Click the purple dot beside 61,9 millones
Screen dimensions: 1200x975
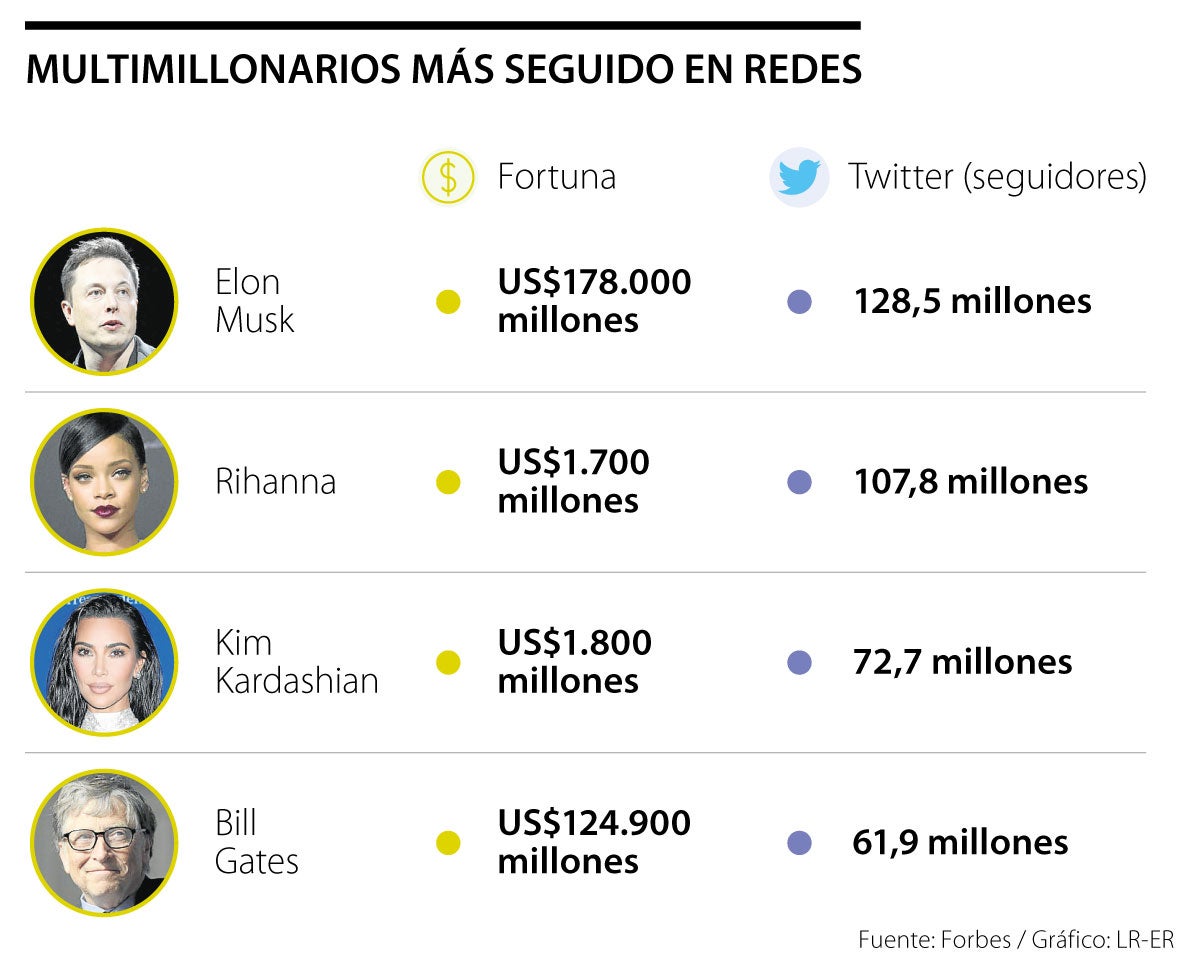(799, 843)
